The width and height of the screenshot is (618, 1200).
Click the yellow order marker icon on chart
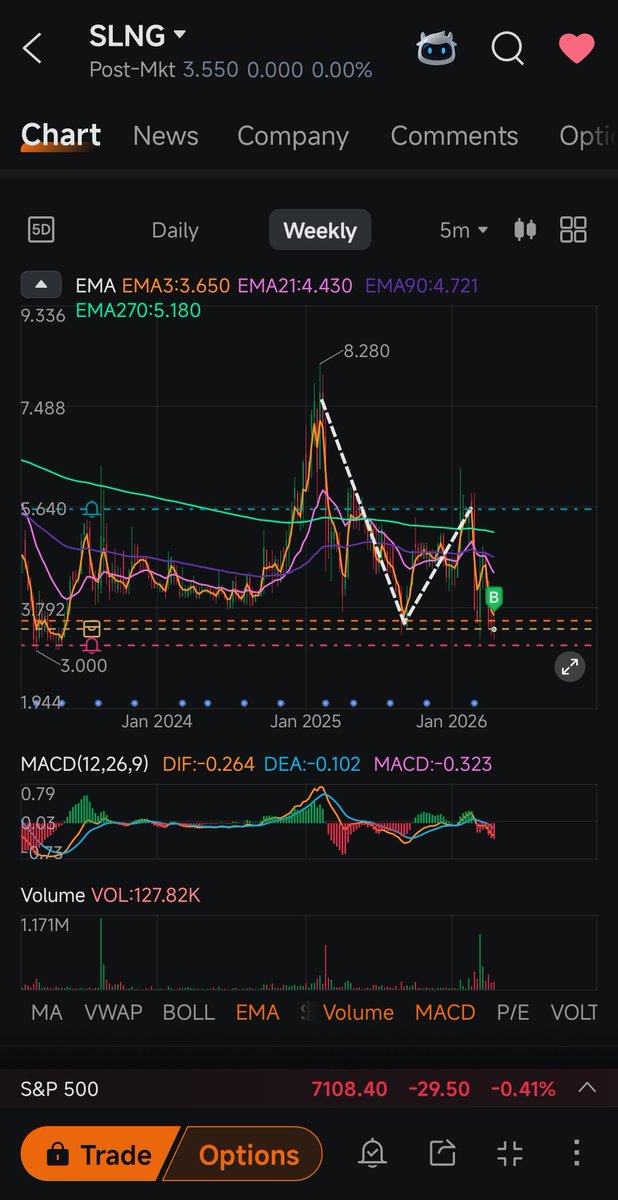pos(92,628)
